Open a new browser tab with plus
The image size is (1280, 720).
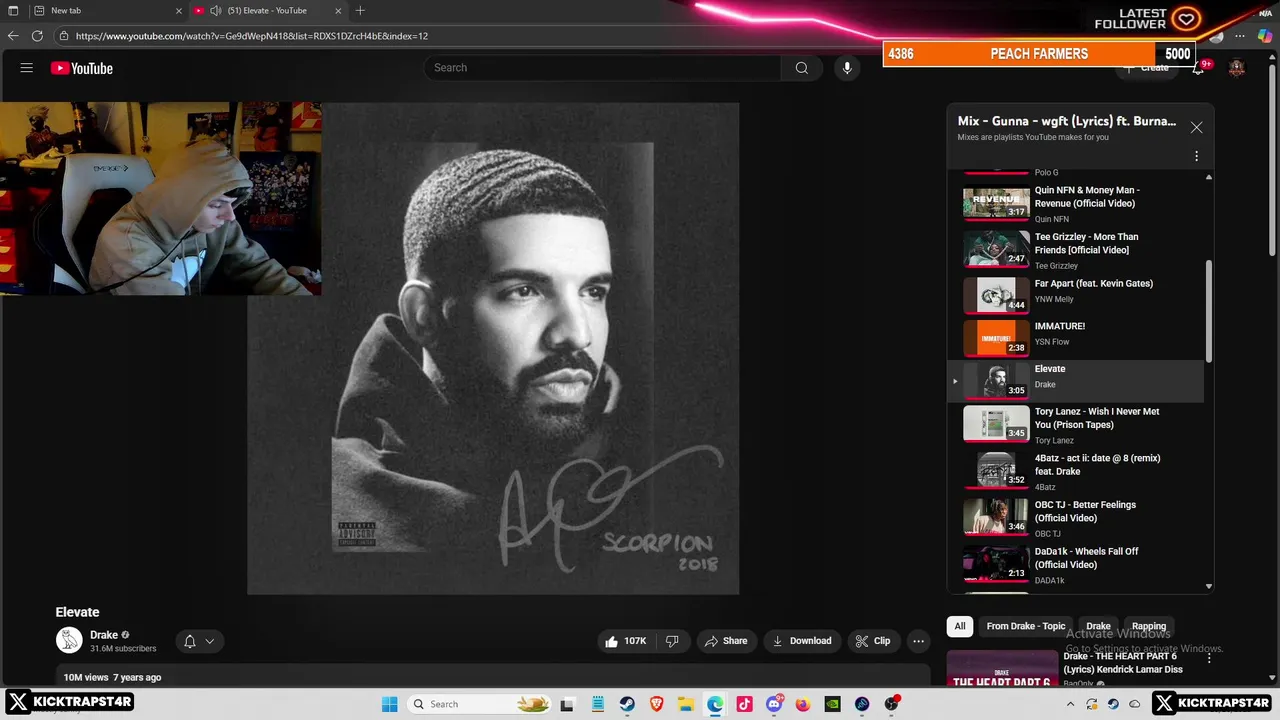[360, 10]
